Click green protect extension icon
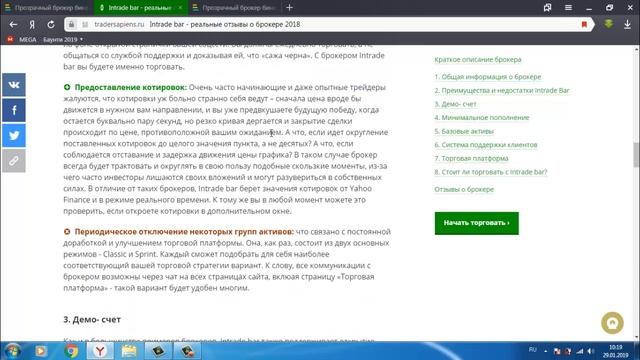This screenshot has width=640, height=360. click(609, 24)
